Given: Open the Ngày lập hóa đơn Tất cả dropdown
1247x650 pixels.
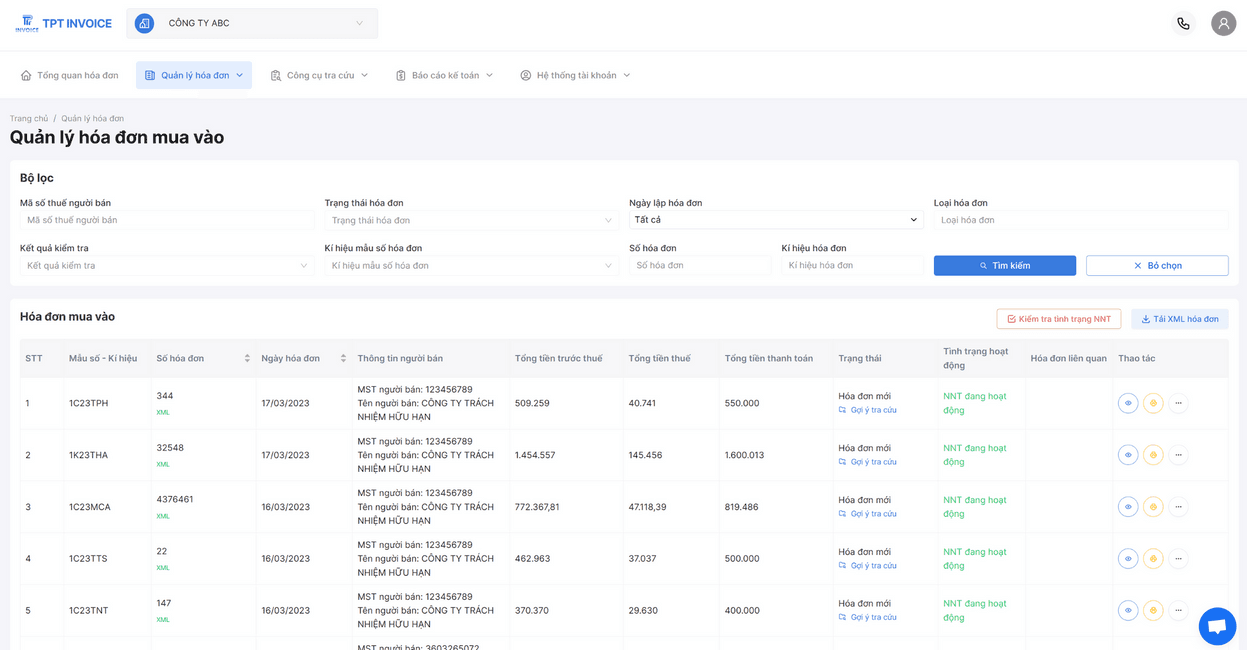Looking at the screenshot, I should click(775, 220).
